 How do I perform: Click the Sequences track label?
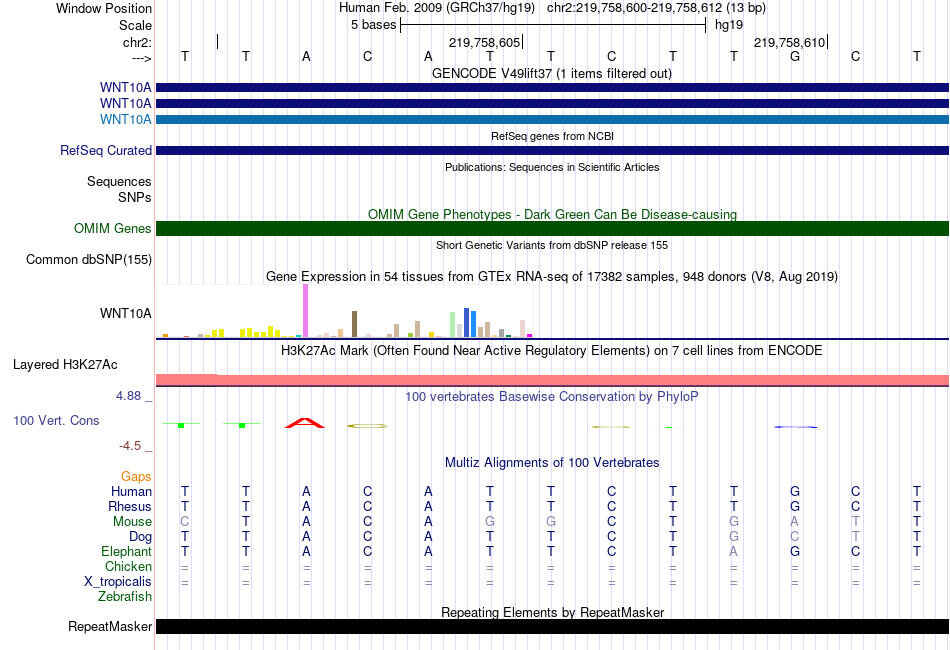pyautogui.click(x=119, y=181)
